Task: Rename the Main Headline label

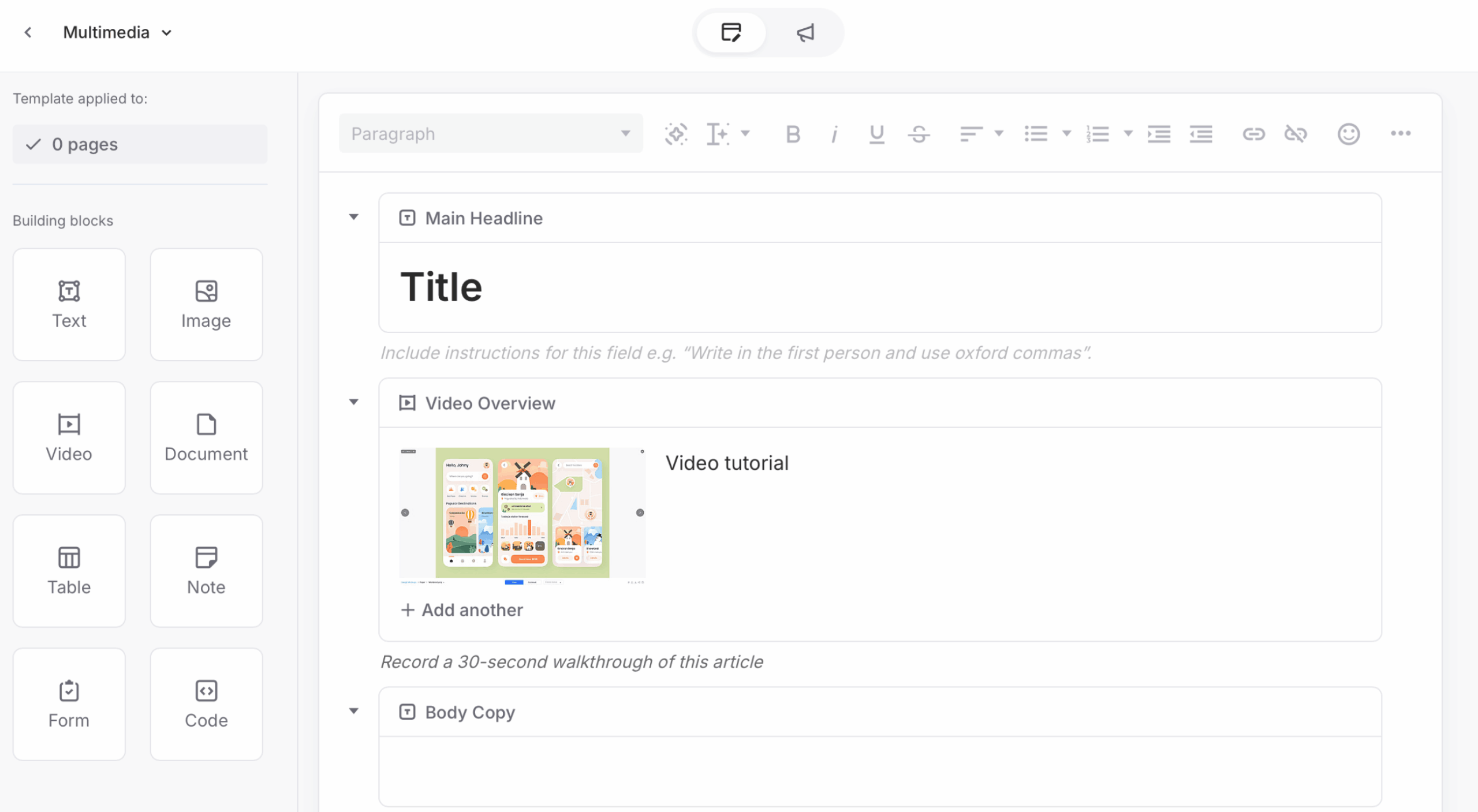Action: 484,218
